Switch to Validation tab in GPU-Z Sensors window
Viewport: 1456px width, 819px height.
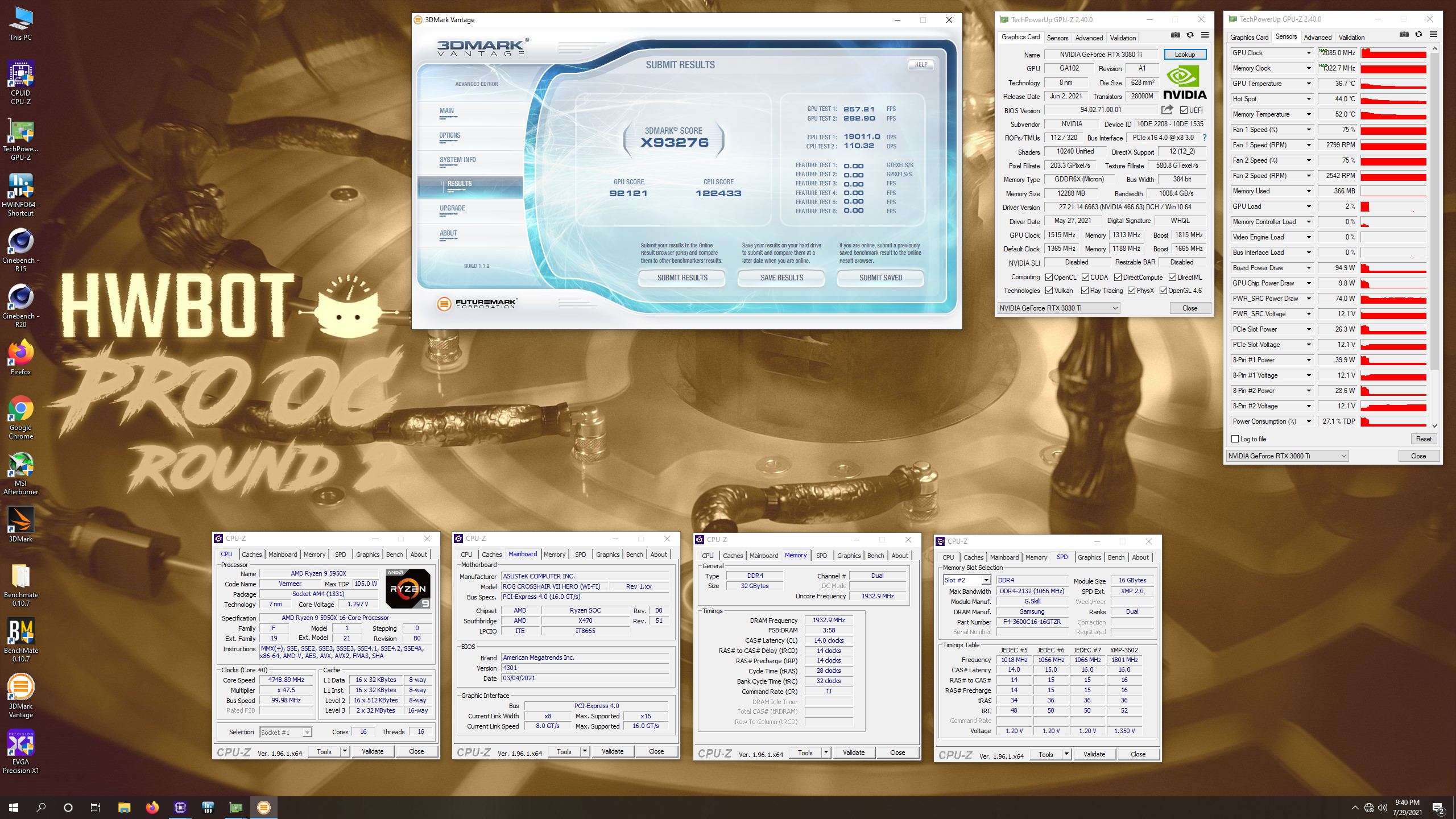click(1351, 37)
